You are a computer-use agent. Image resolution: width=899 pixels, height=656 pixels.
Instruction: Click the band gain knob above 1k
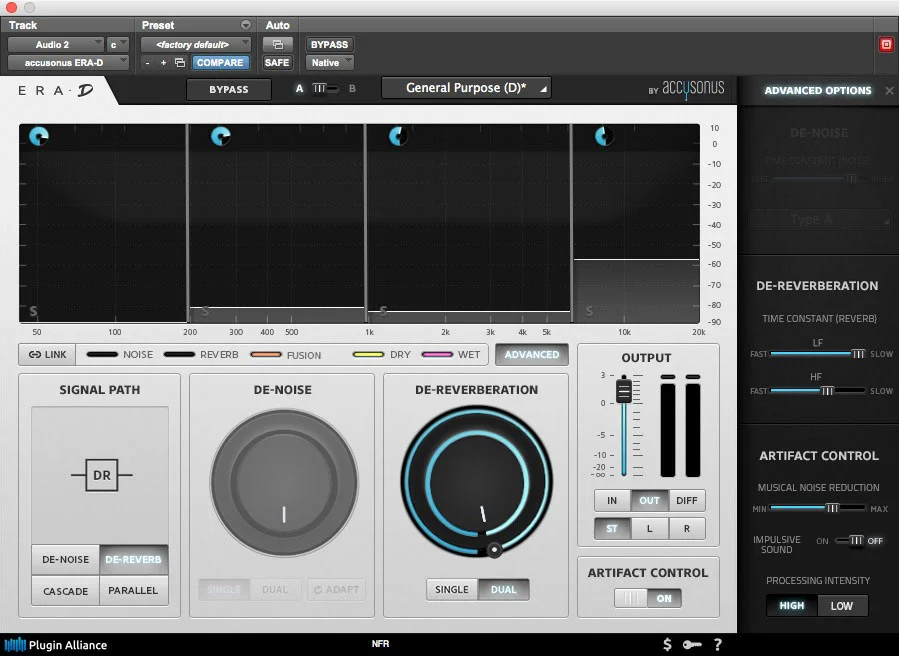(398, 136)
